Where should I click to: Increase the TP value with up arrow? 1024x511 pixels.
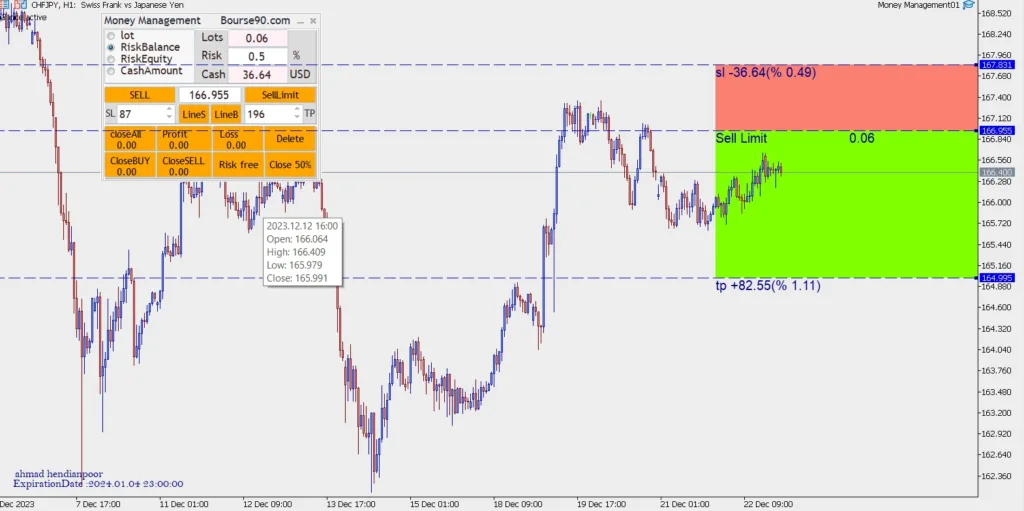[298, 110]
